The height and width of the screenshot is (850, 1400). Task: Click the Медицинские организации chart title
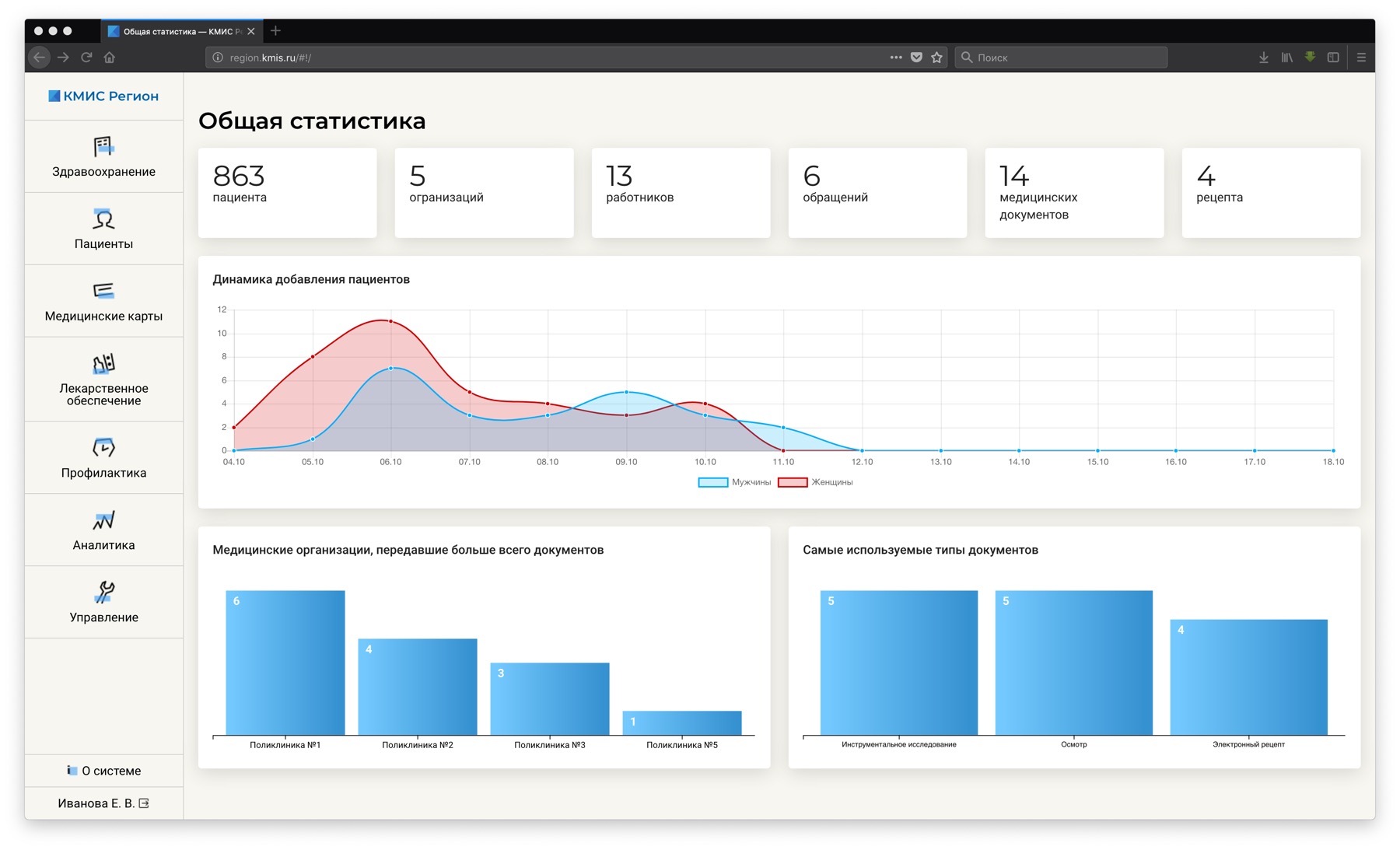click(x=408, y=550)
